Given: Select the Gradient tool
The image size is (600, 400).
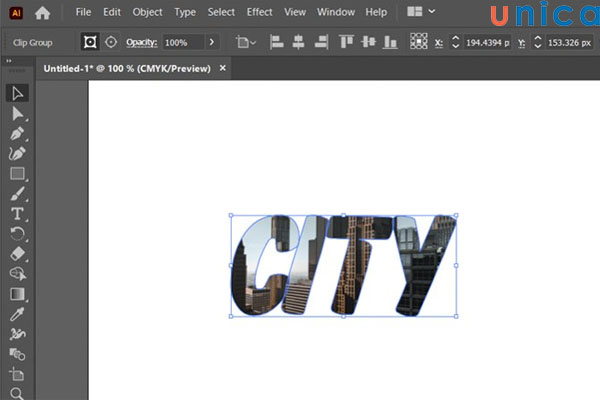Looking at the screenshot, I should (17, 294).
